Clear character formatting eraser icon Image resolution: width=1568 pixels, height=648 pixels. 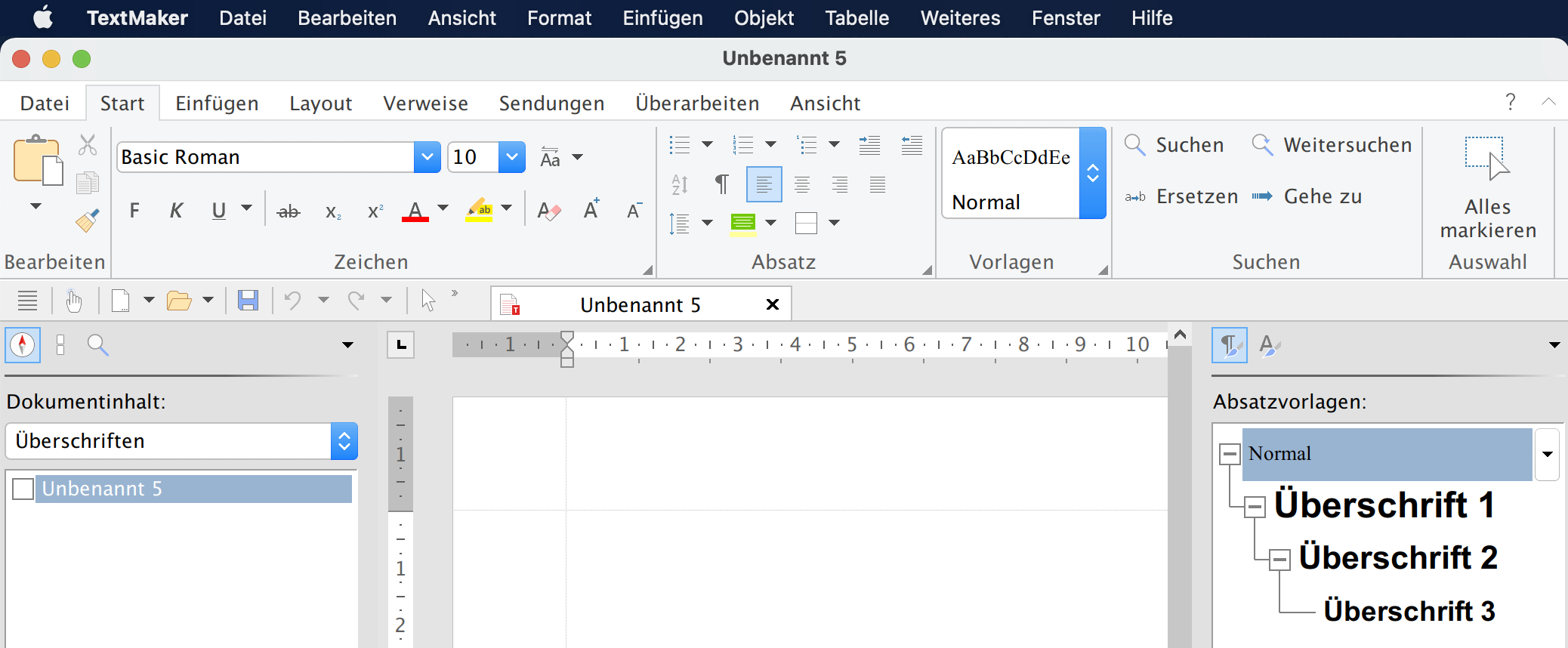(x=549, y=211)
